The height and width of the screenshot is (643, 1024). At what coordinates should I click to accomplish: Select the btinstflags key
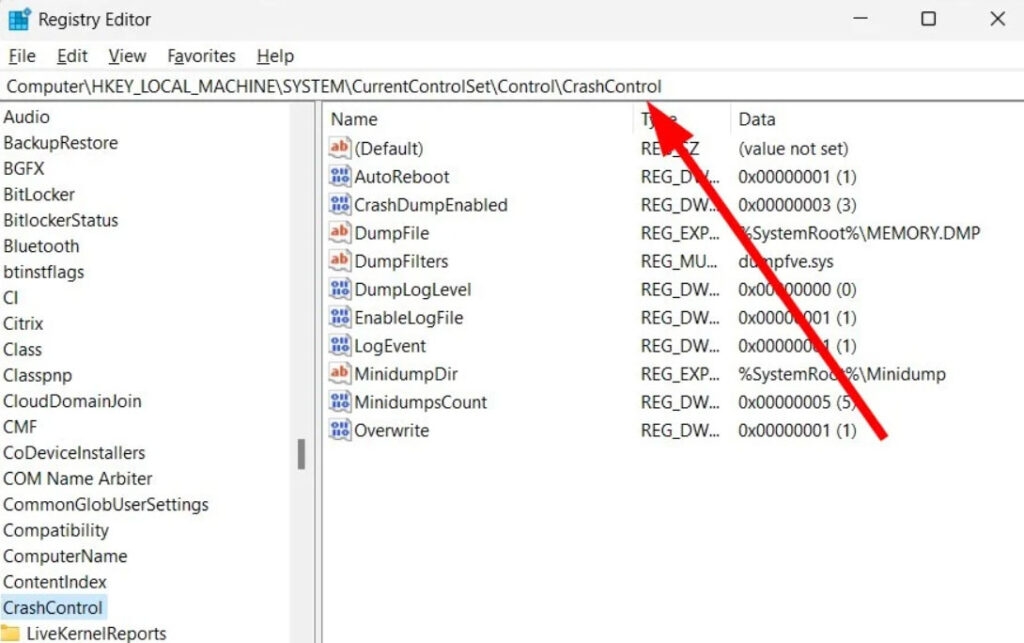(44, 272)
